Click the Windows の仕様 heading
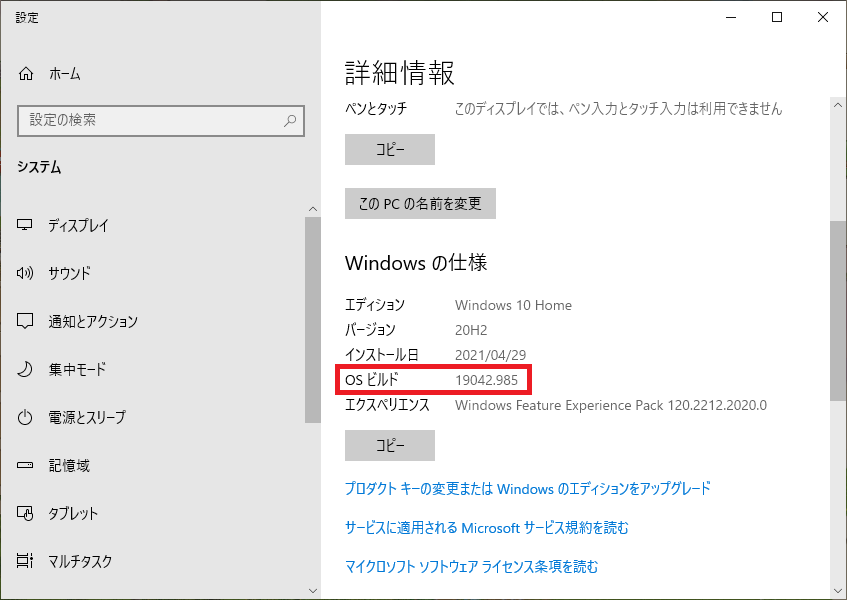Viewport: 847px width, 600px height. click(x=416, y=263)
